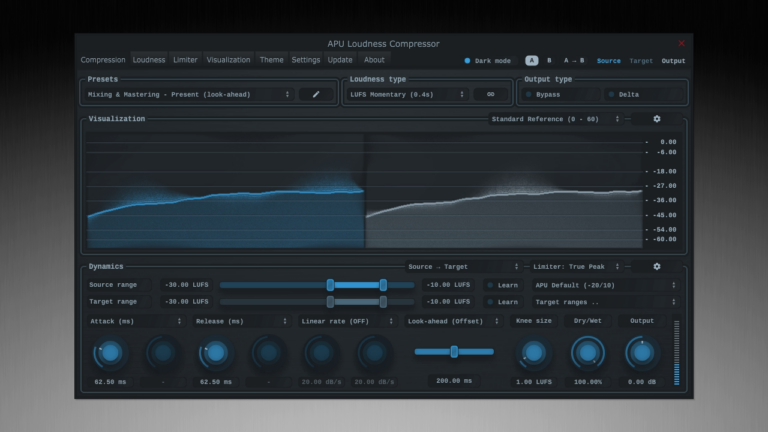Screen dimensions: 768x432
Task: Open the Presets dropdown
Action: [x=189, y=94]
